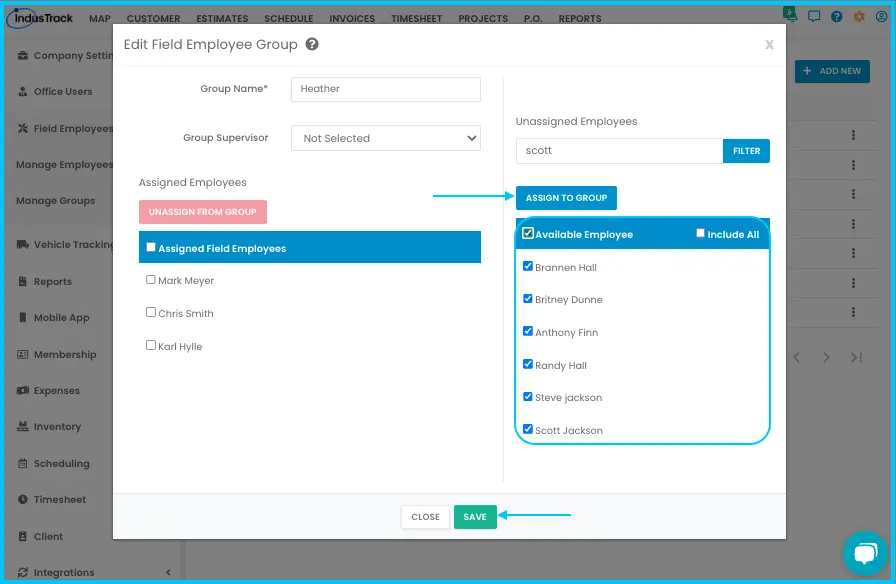Enable the Include All checkbox
Image resolution: width=896 pixels, height=584 pixels.
tap(700, 233)
